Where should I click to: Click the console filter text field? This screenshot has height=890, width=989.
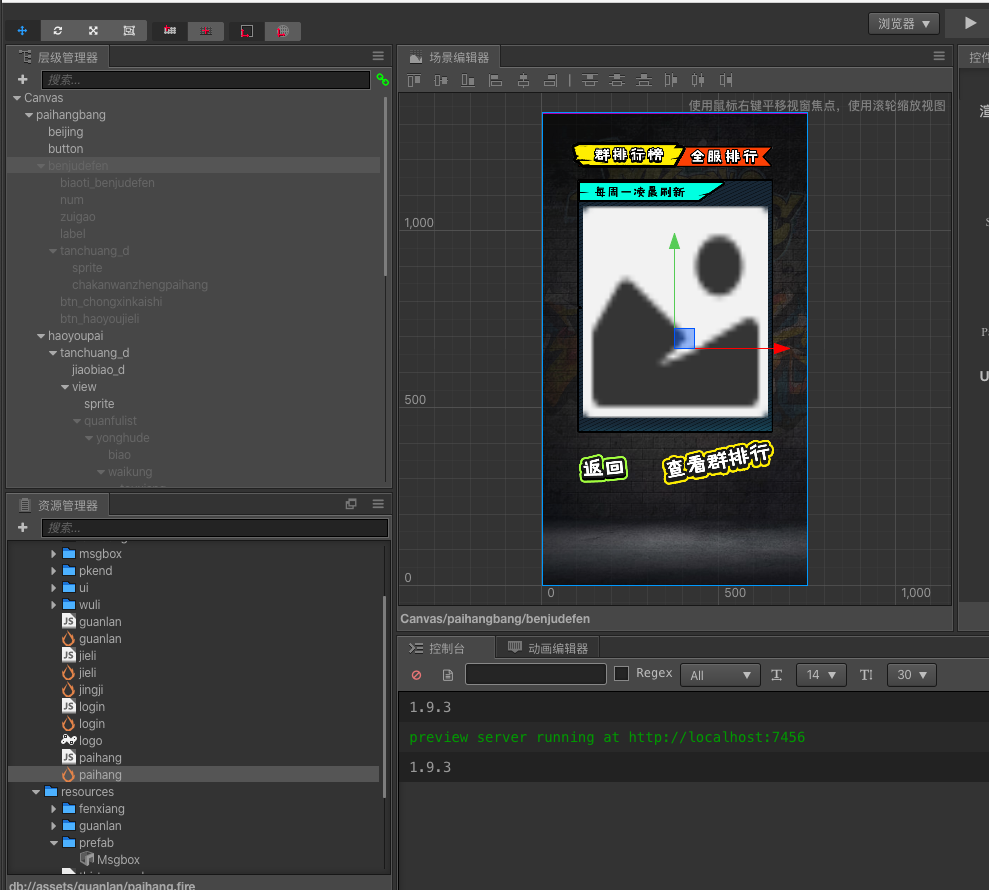coord(535,674)
